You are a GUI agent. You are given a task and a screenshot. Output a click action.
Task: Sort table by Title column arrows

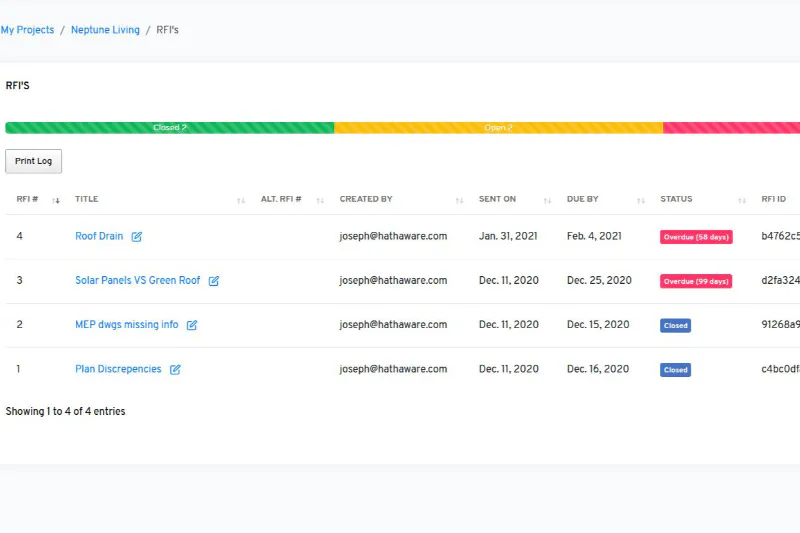pyautogui.click(x=241, y=200)
